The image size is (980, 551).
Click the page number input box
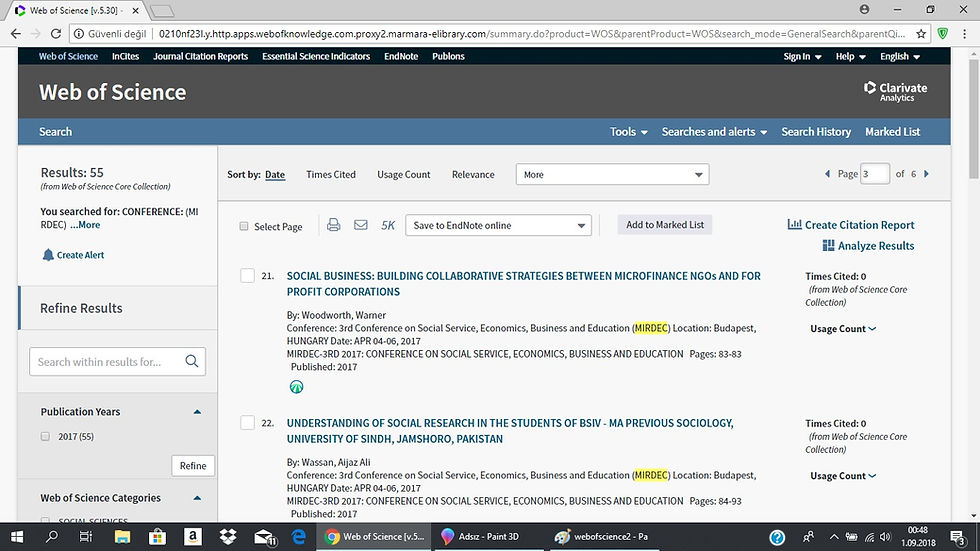coord(875,174)
